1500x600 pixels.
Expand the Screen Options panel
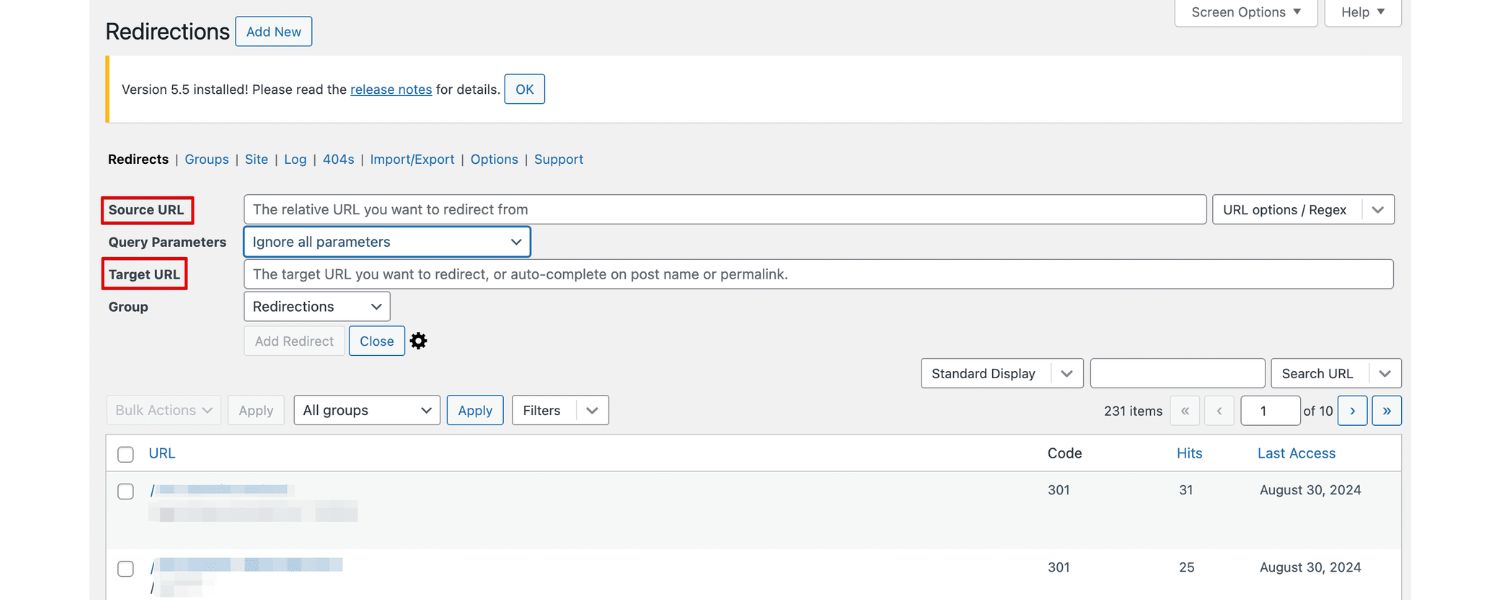[1245, 12]
